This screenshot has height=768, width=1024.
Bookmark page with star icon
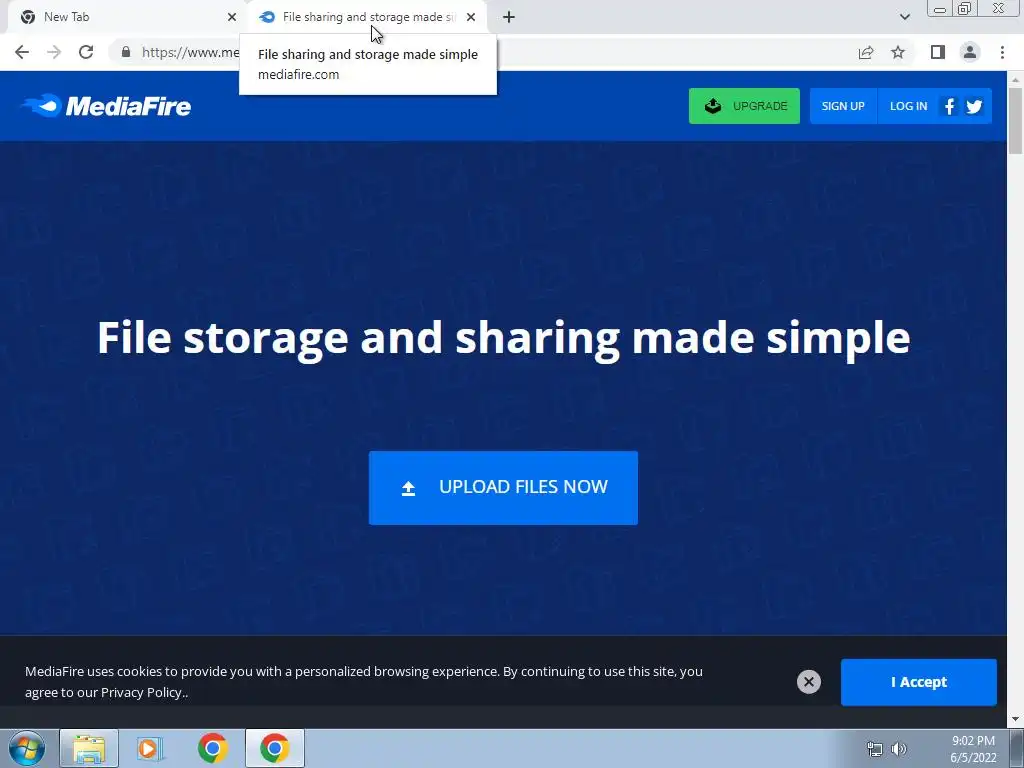point(898,52)
